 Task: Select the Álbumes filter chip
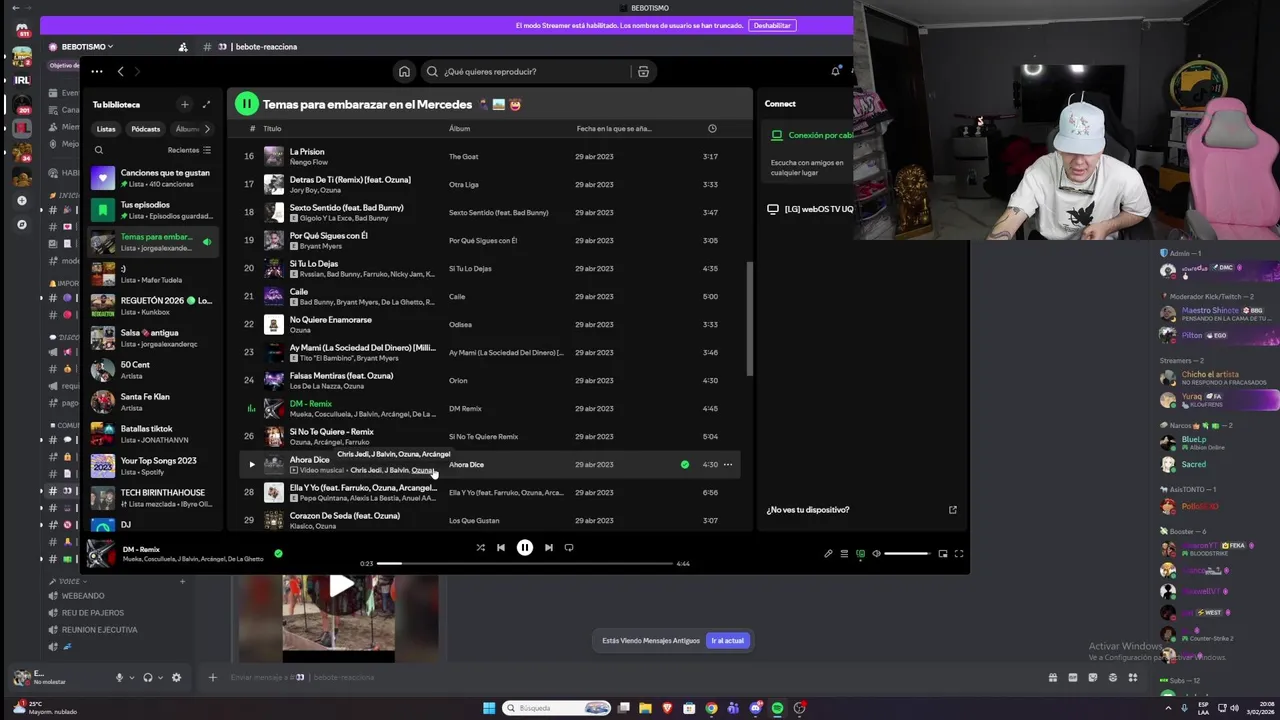pyautogui.click(x=186, y=128)
